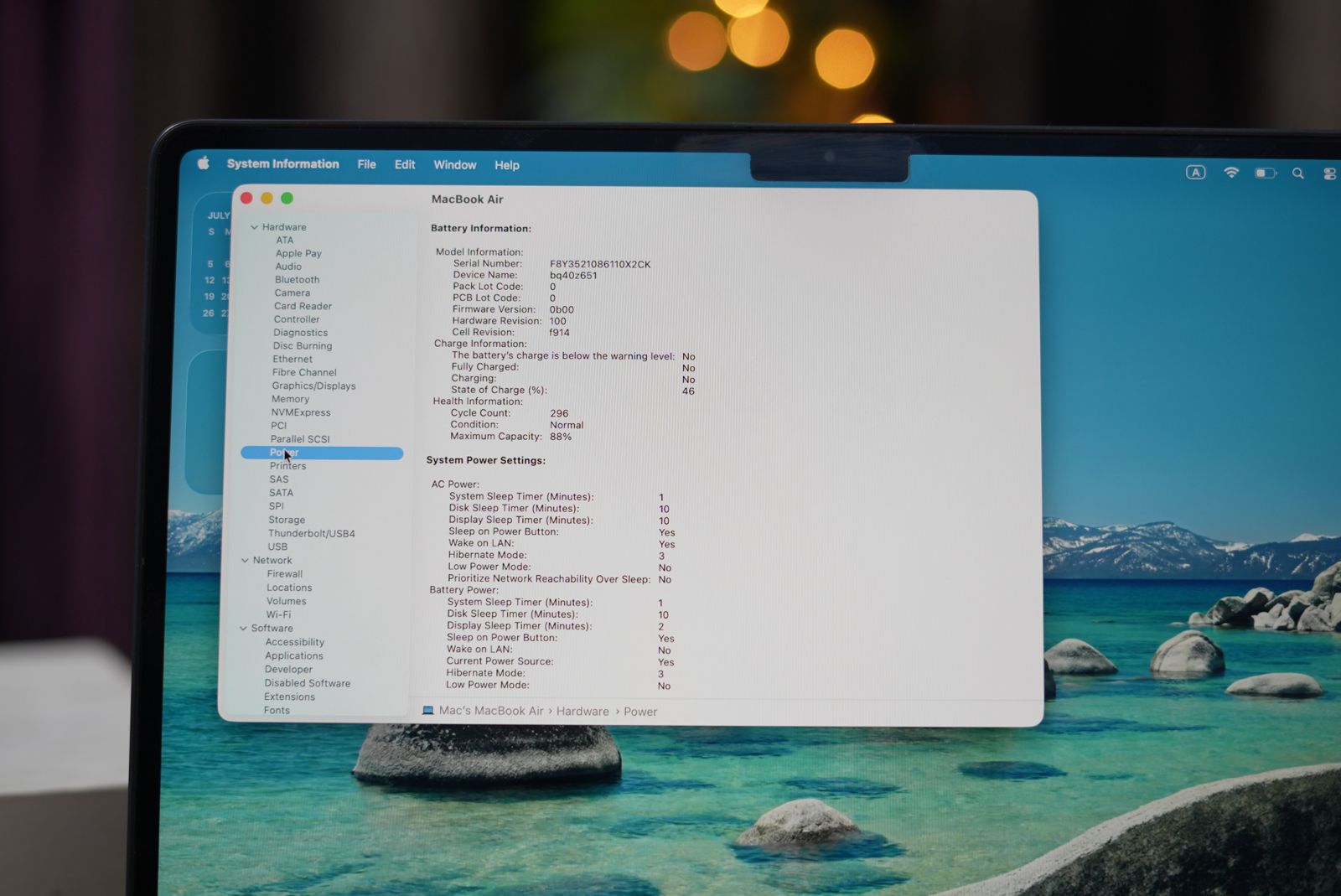Select Volumes under Network
The height and width of the screenshot is (896, 1341).
(286, 601)
